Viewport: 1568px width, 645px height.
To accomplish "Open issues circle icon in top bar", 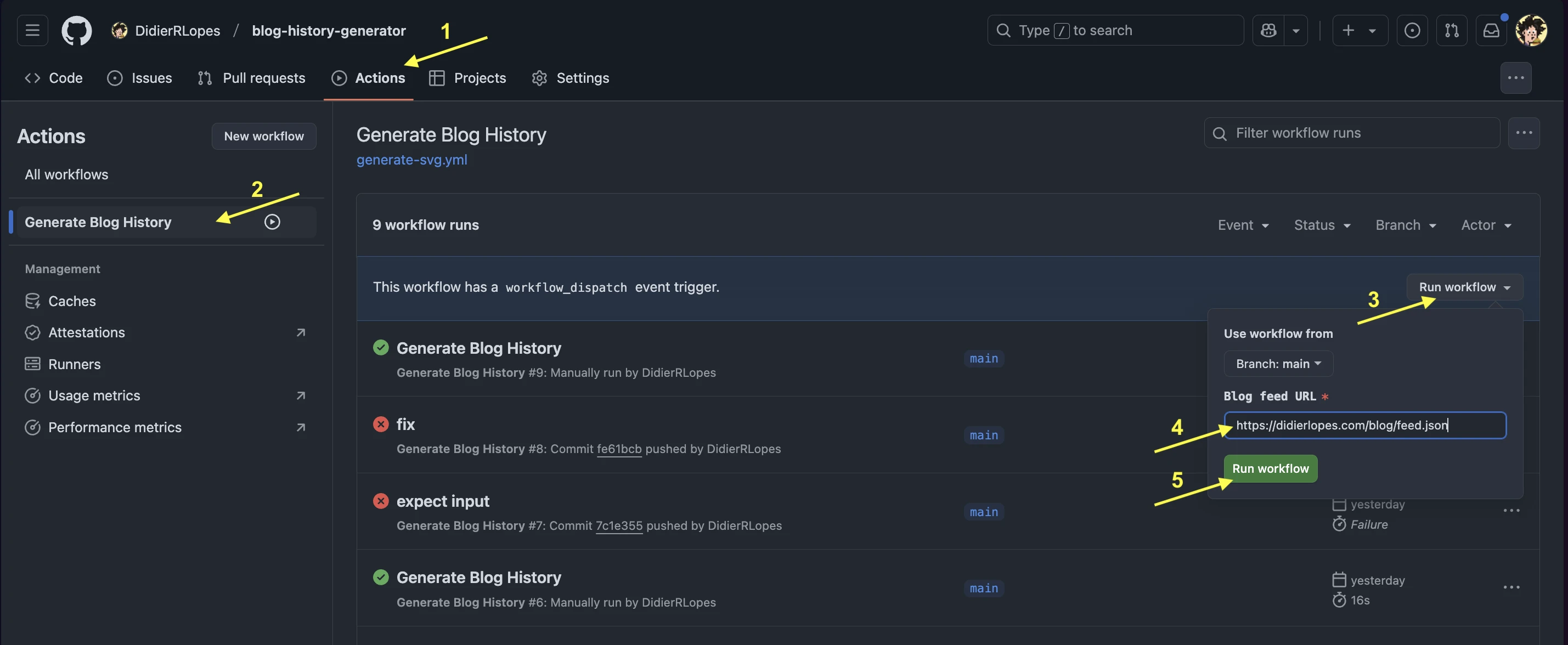I will pyautogui.click(x=1412, y=30).
